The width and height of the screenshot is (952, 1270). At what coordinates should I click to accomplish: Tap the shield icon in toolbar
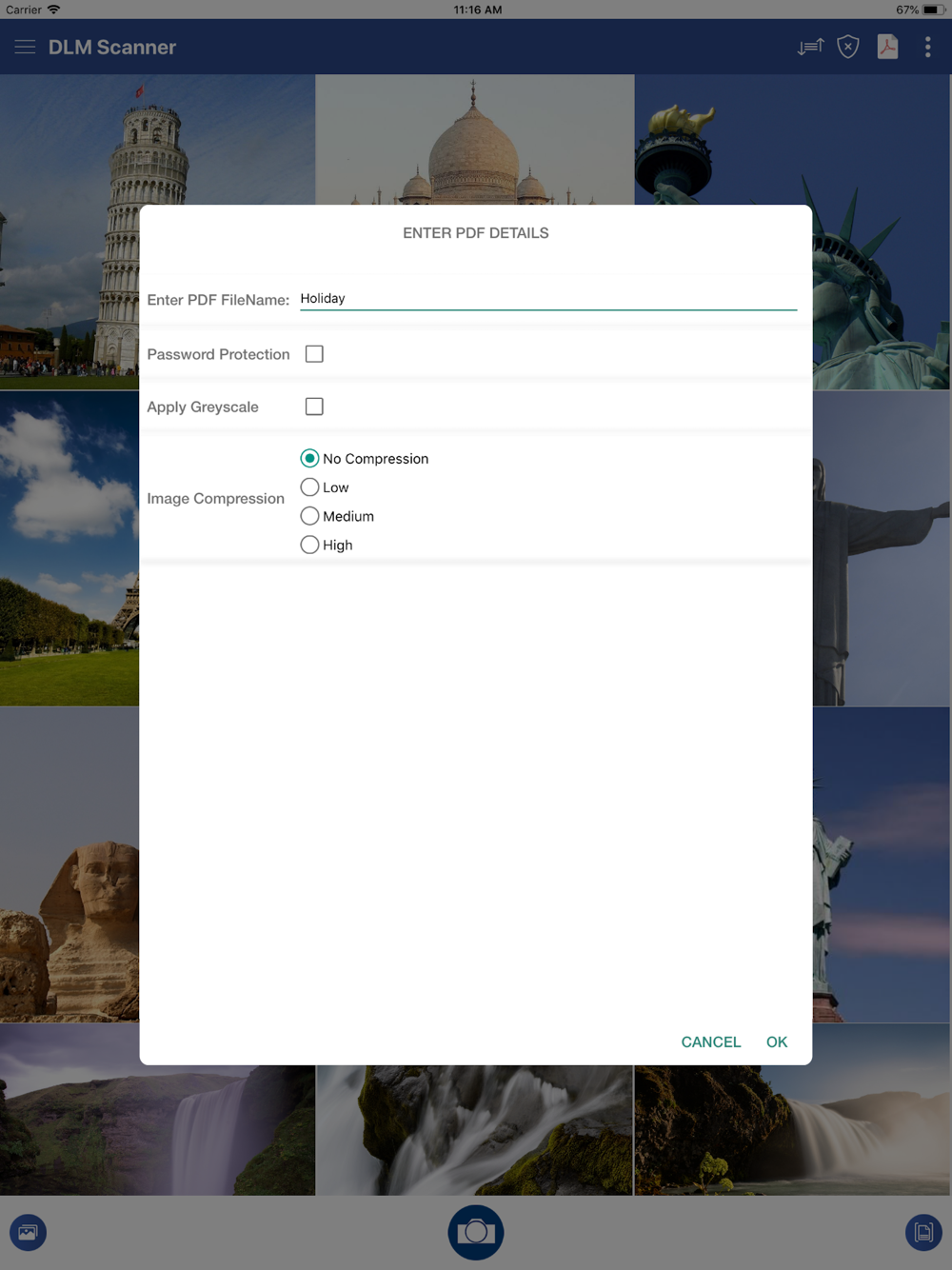pos(848,47)
